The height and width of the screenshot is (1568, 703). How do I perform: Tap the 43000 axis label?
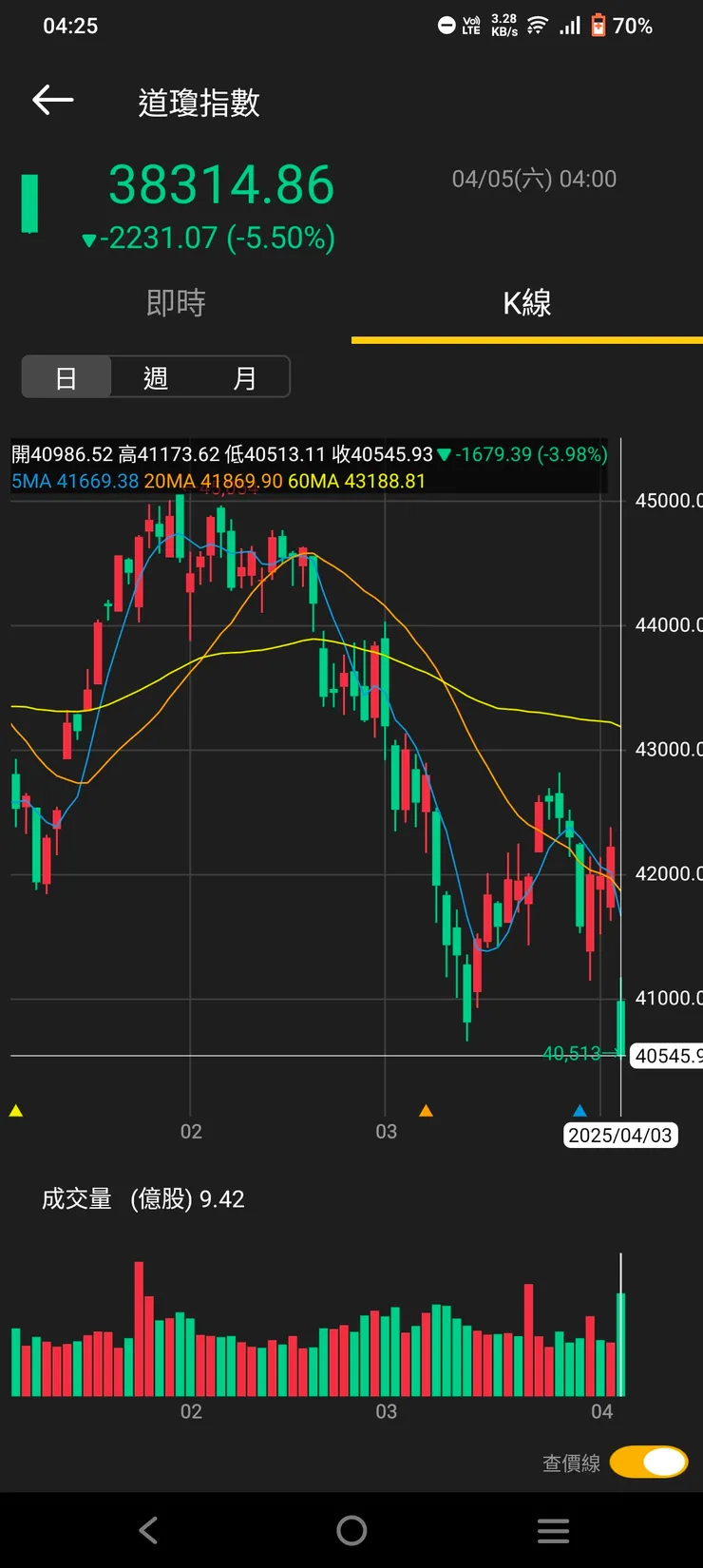tap(669, 749)
